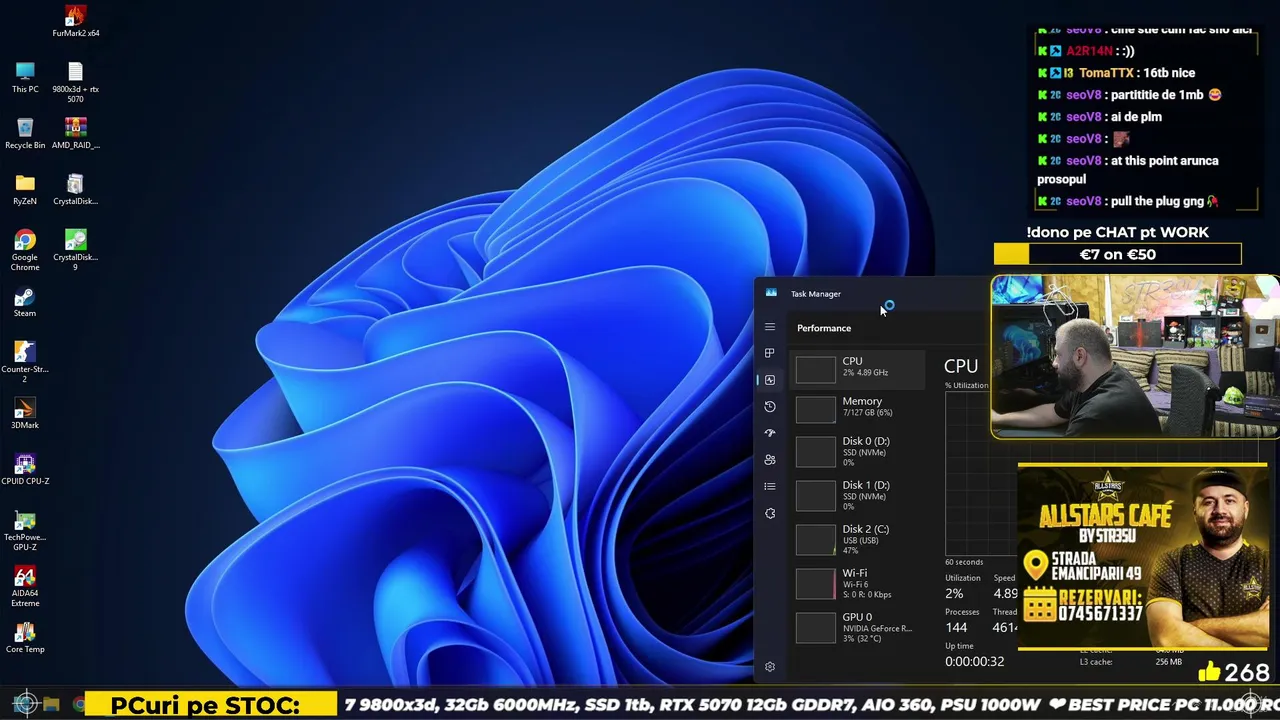Launch CrystalDisk shortcut next to RyZeN folder

(75, 190)
